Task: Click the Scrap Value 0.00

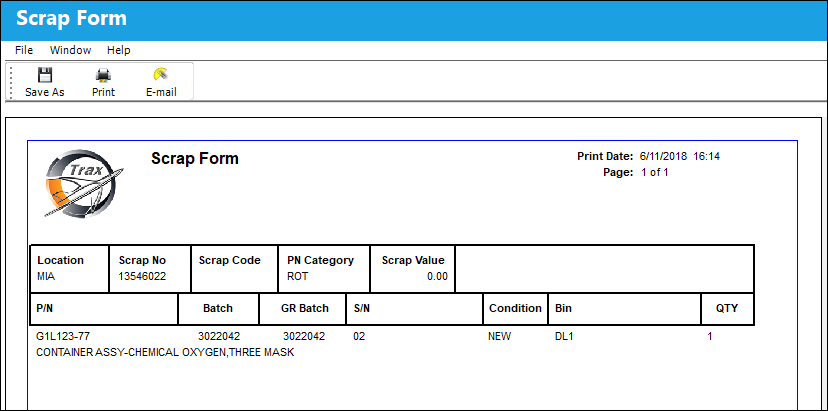Action: pos(437,276)
